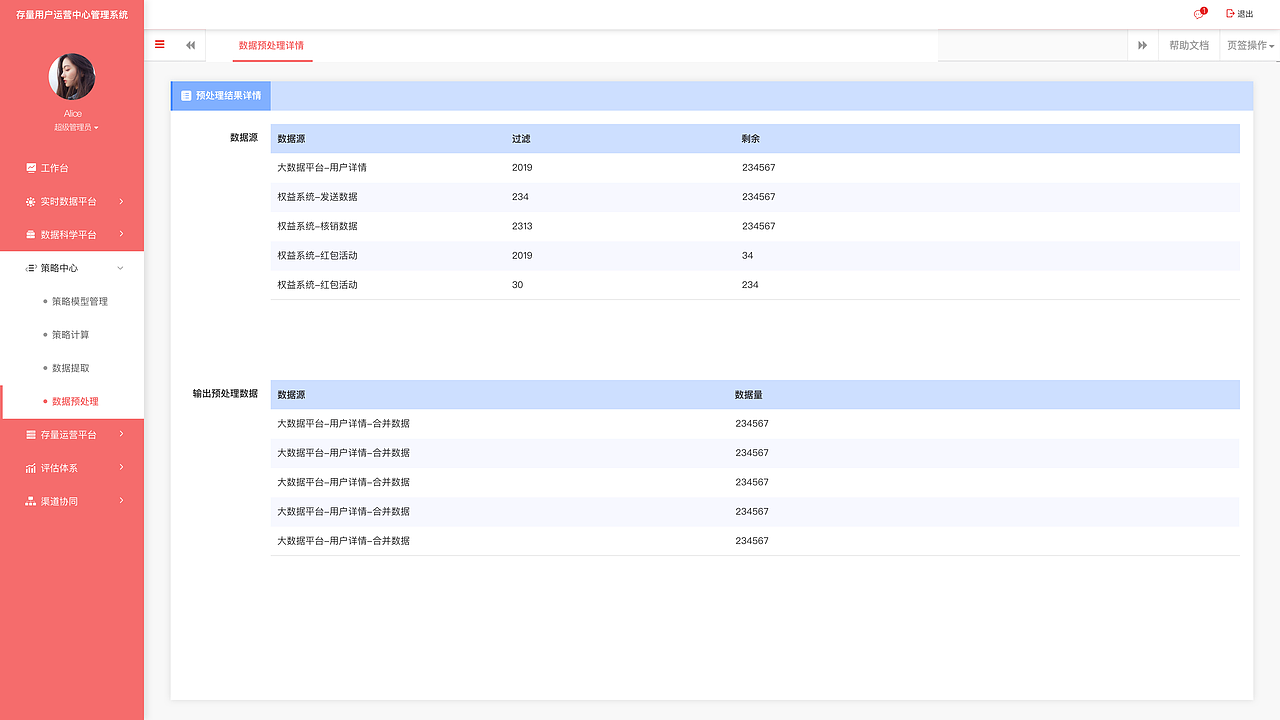Open the message notifications icon

[x=1199, y=14]
